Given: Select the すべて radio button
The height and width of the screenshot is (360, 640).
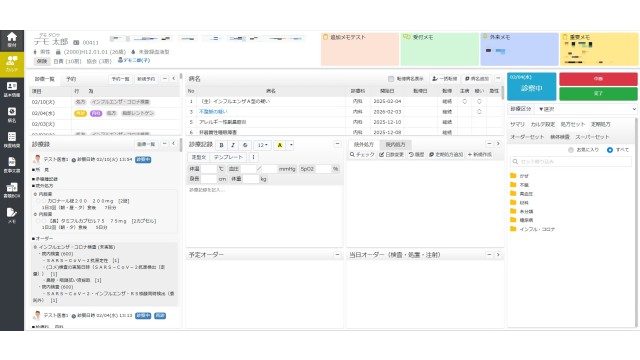Looking at the screenshot, I should [x=609, y=150].
